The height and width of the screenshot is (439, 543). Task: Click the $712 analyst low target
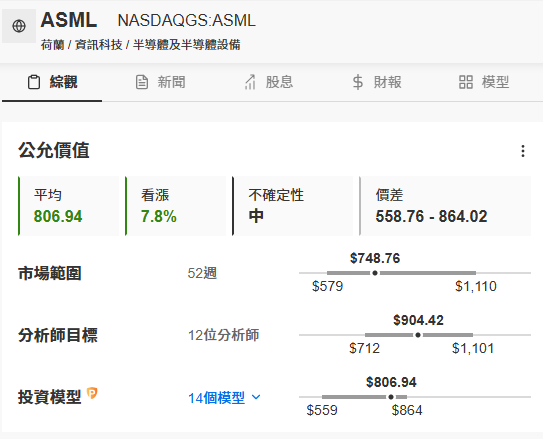click(x=364, y=348)
